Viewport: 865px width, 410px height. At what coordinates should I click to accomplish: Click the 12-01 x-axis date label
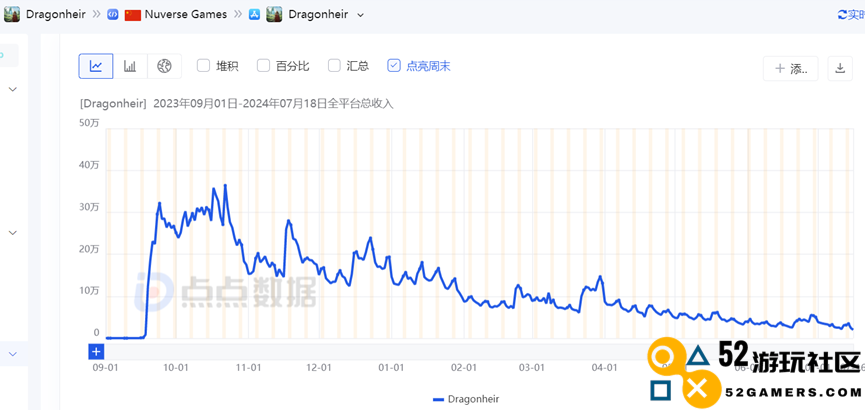pyautogui.click(x=318, y=367)
